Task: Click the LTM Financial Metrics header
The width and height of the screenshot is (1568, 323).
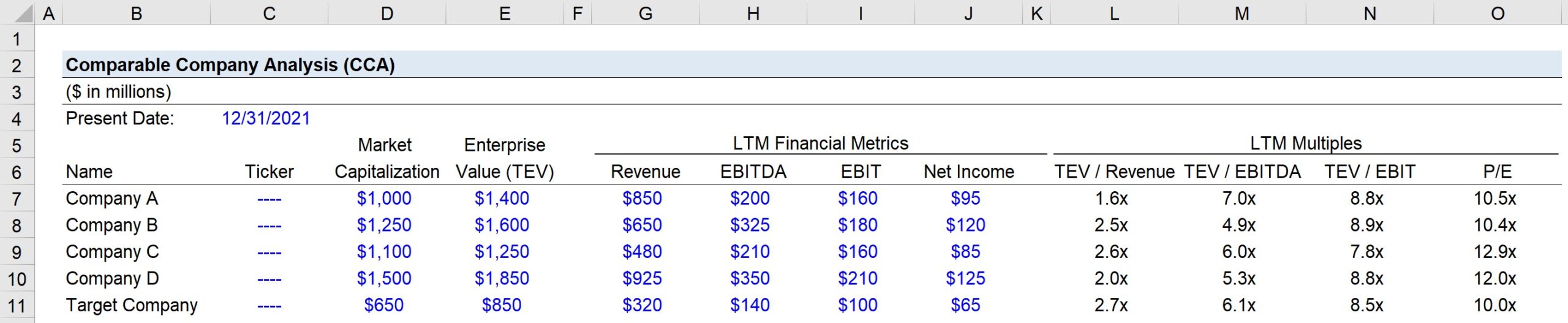Action: 821,143
